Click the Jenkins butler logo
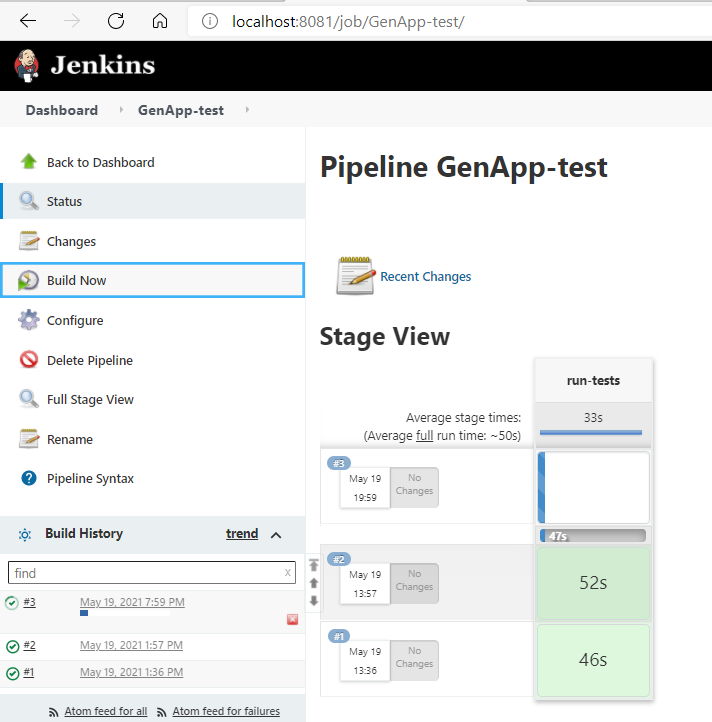Viewport: 712px width, 722px height. tap(26, 65)
